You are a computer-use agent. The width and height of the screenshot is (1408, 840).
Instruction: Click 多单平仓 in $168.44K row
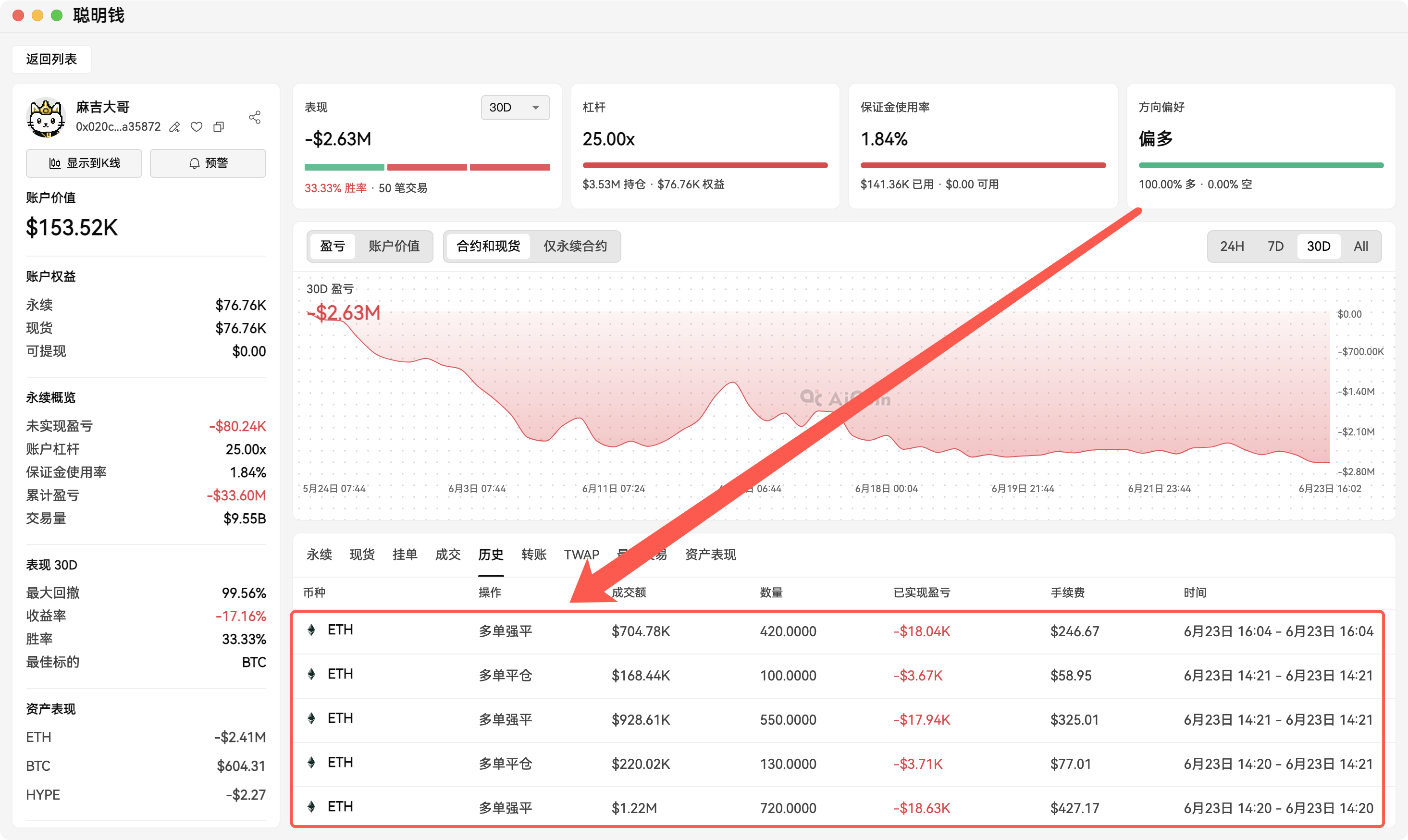pos(506,676)
